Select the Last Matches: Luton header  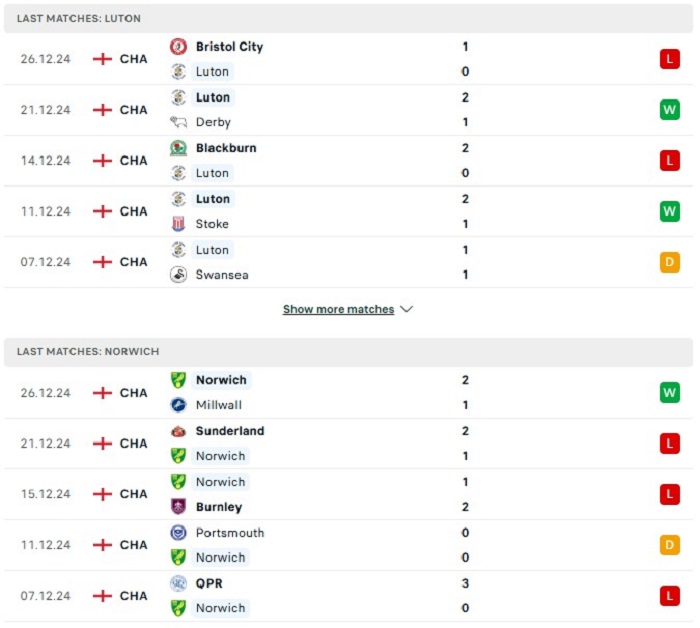pyautogui.click(x=348, y=18)
